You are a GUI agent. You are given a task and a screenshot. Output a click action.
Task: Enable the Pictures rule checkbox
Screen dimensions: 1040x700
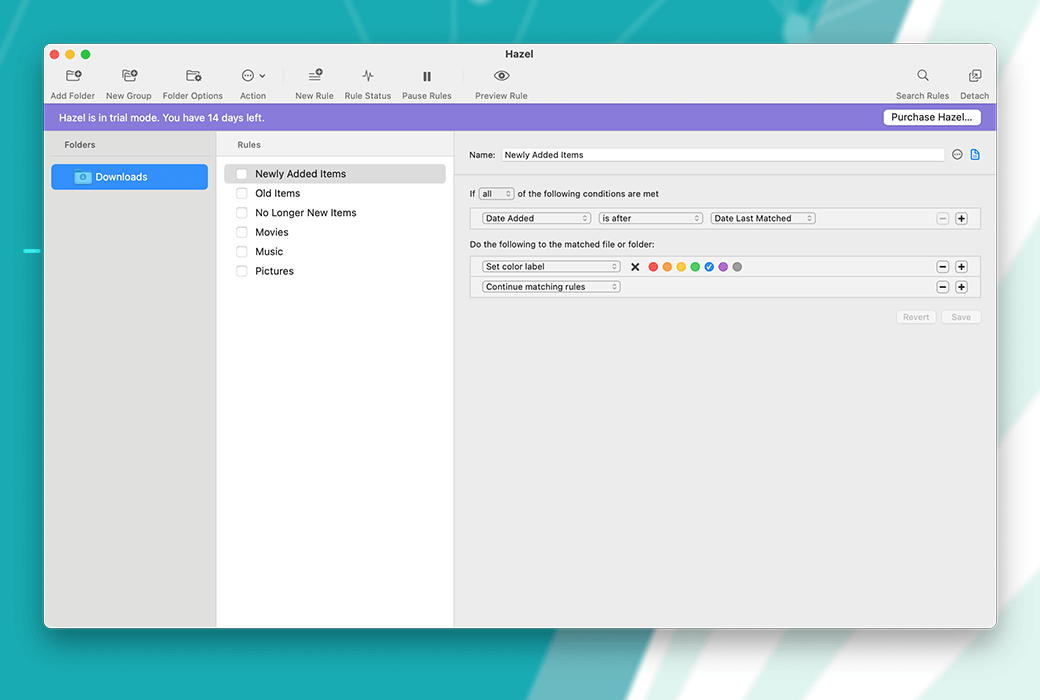pos(242,271)
